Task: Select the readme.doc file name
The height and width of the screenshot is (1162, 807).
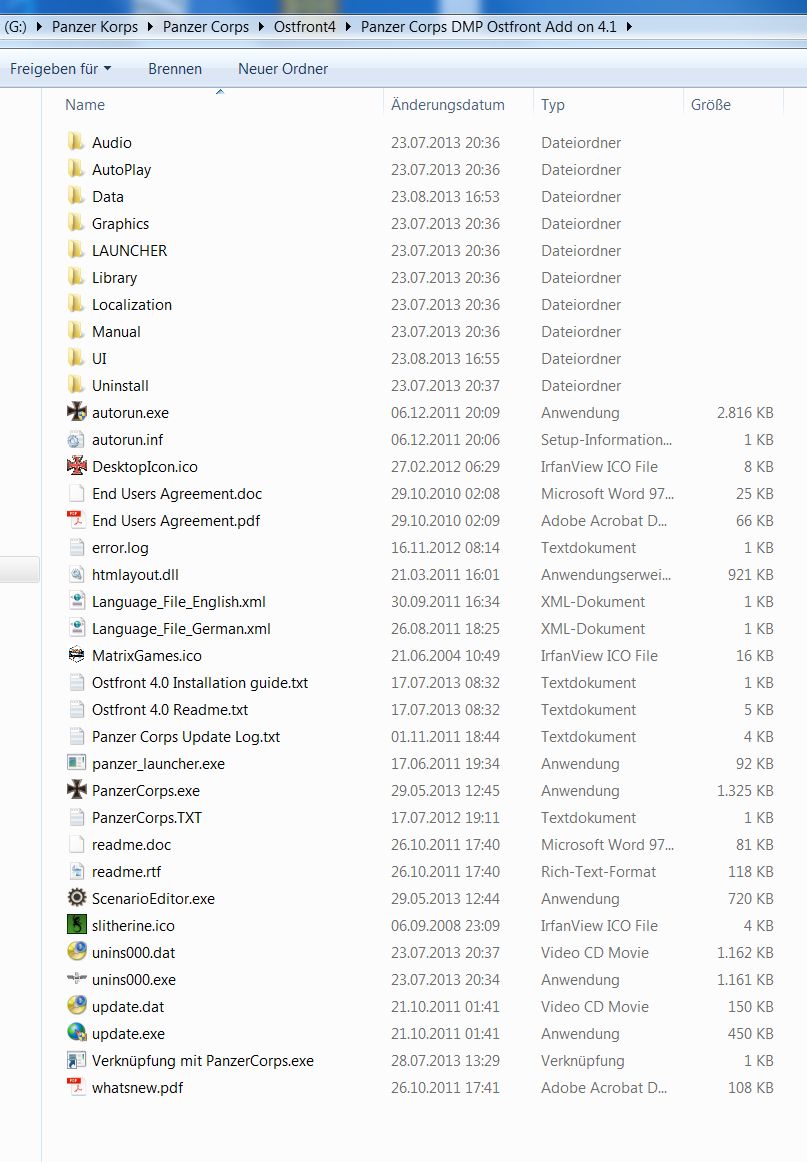Action: pos(131,844)
